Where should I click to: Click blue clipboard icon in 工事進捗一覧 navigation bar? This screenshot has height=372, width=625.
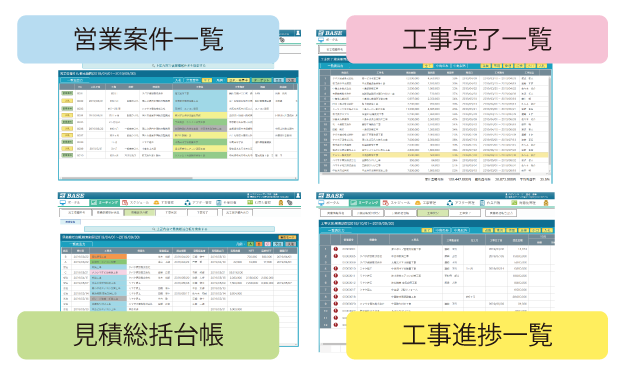coord(482,203)
